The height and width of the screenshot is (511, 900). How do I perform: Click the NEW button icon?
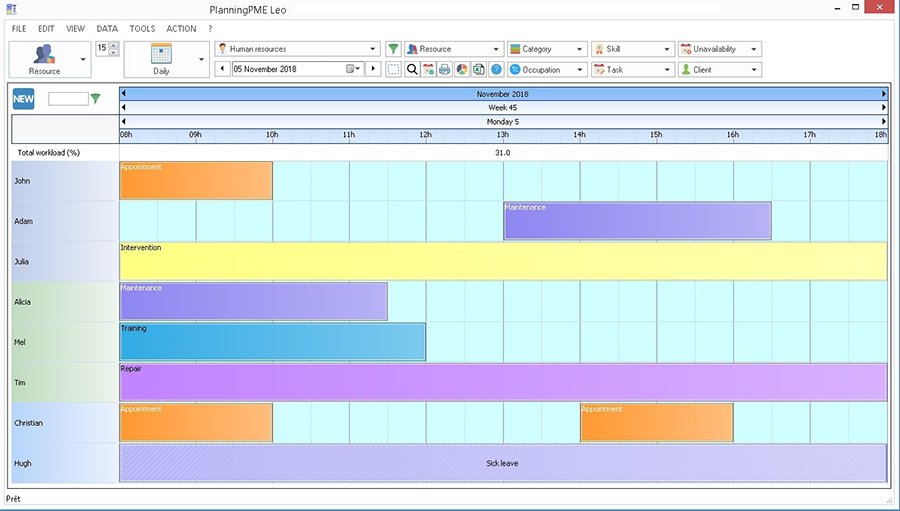pyautogui.click(x=24, y=99)
